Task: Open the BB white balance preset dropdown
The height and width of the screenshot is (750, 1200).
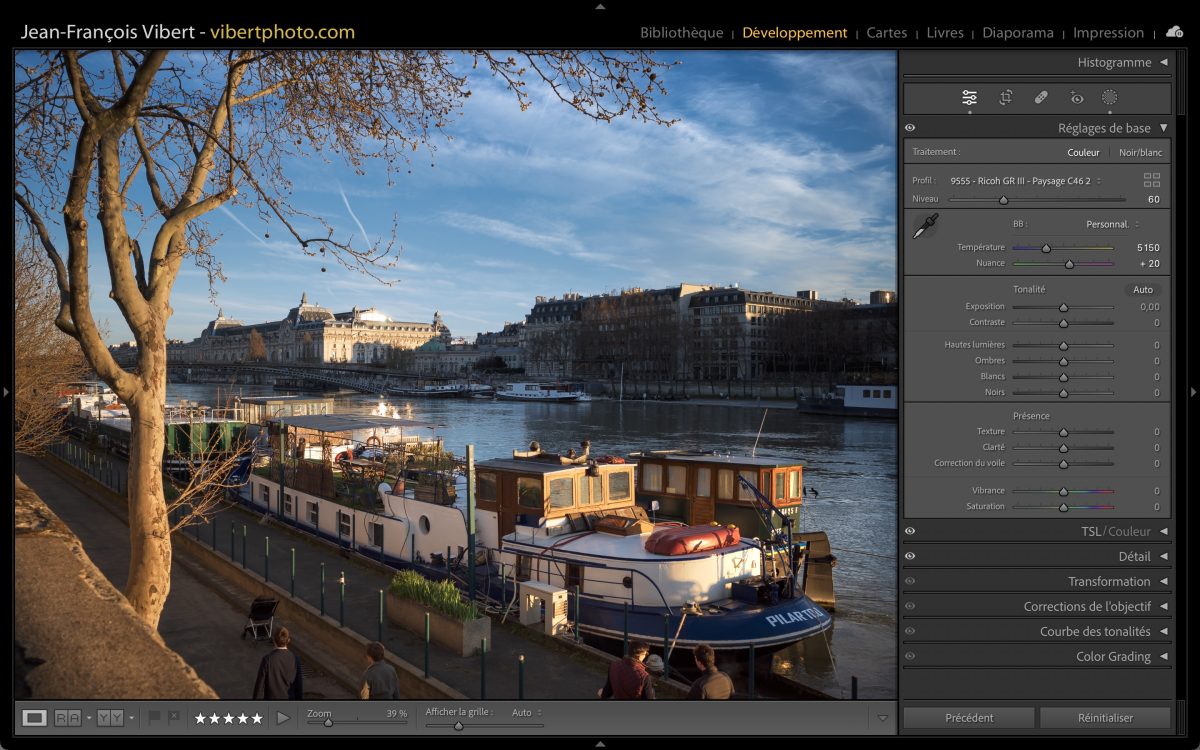Action: tap(1112, 224)
